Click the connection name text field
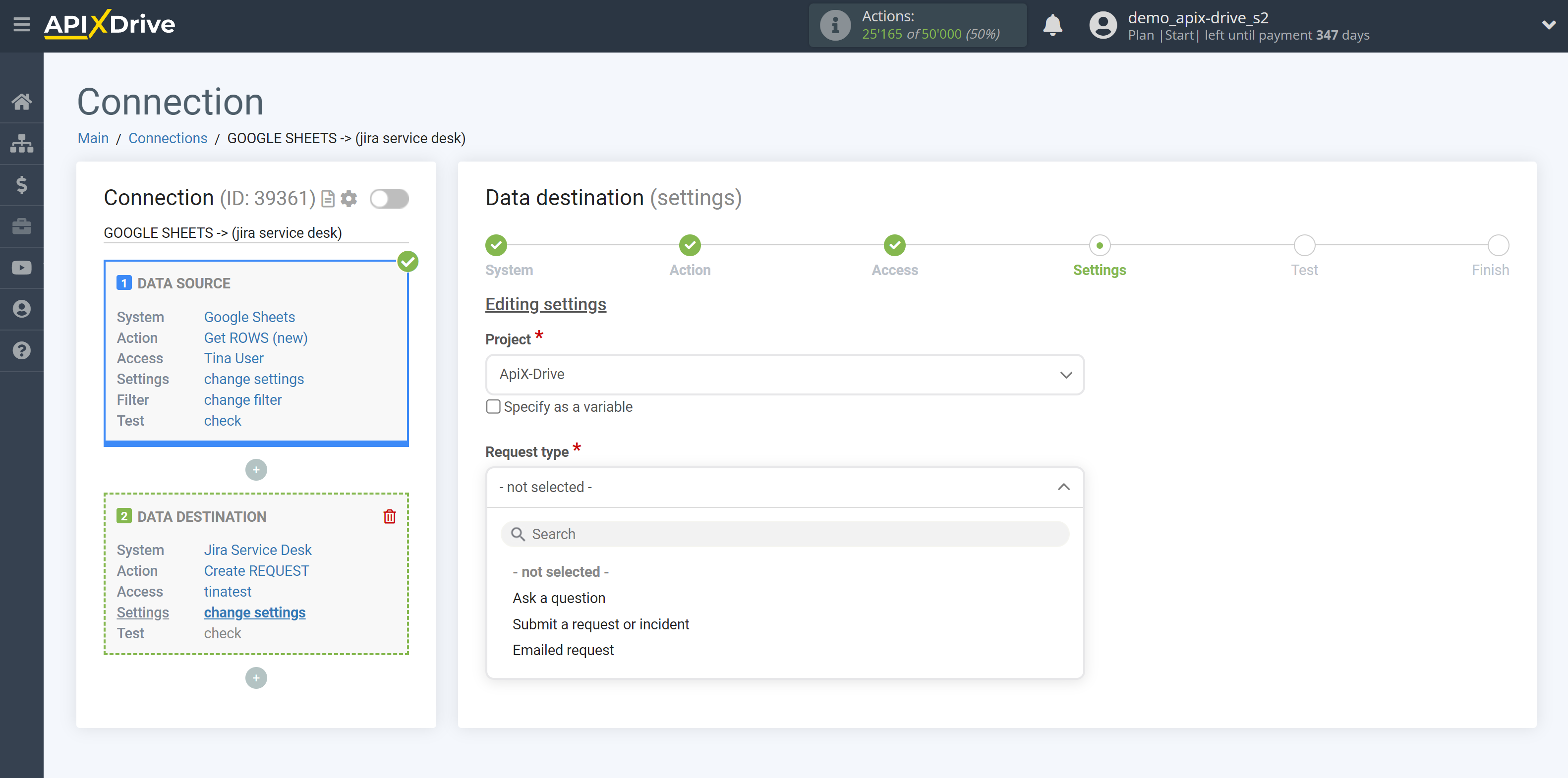The width and height of the screenshot is (1568, 778). pyautogui.click(x=256, y=233)
